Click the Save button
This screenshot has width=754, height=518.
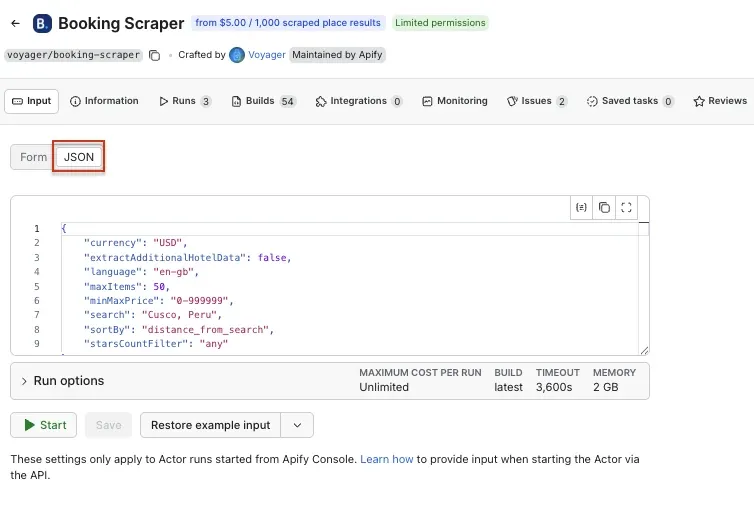[x=109, y=425]
